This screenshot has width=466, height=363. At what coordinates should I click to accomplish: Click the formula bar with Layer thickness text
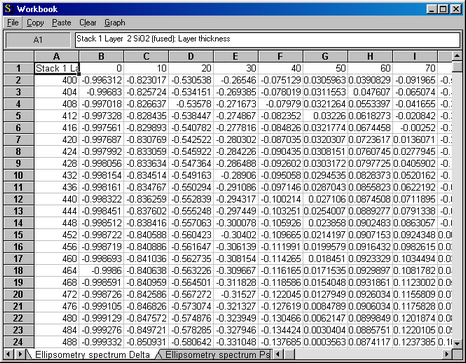tap(267, 40)
